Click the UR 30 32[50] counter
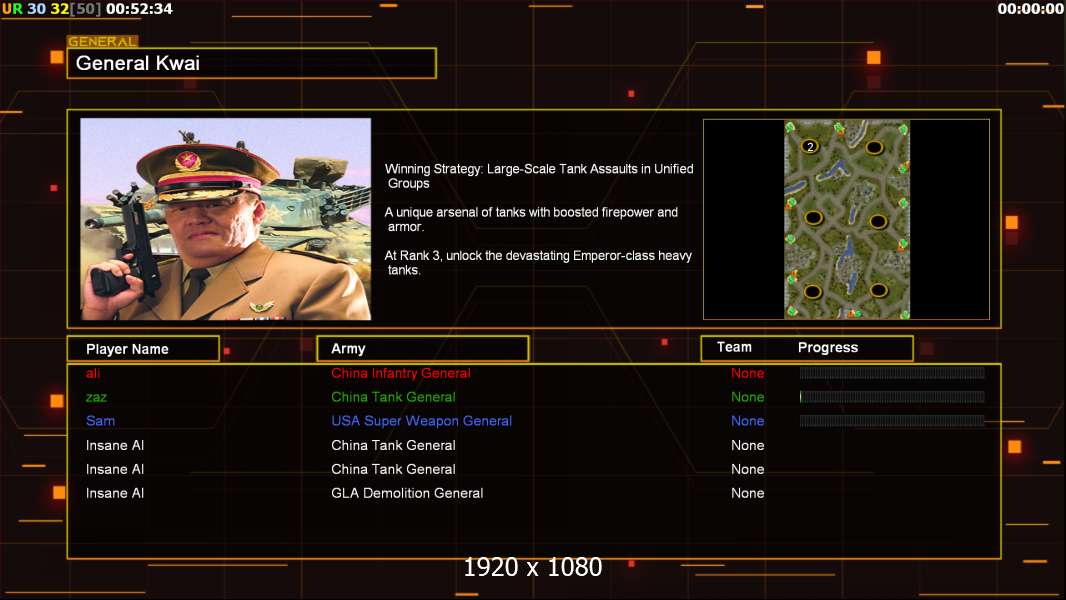The image size is (1066, 600). (x=52, y=9)
